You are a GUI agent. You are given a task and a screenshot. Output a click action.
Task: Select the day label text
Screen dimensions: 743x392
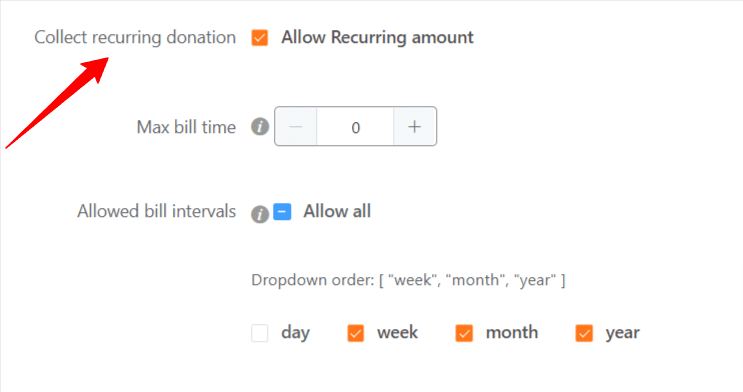coord(295,333)
